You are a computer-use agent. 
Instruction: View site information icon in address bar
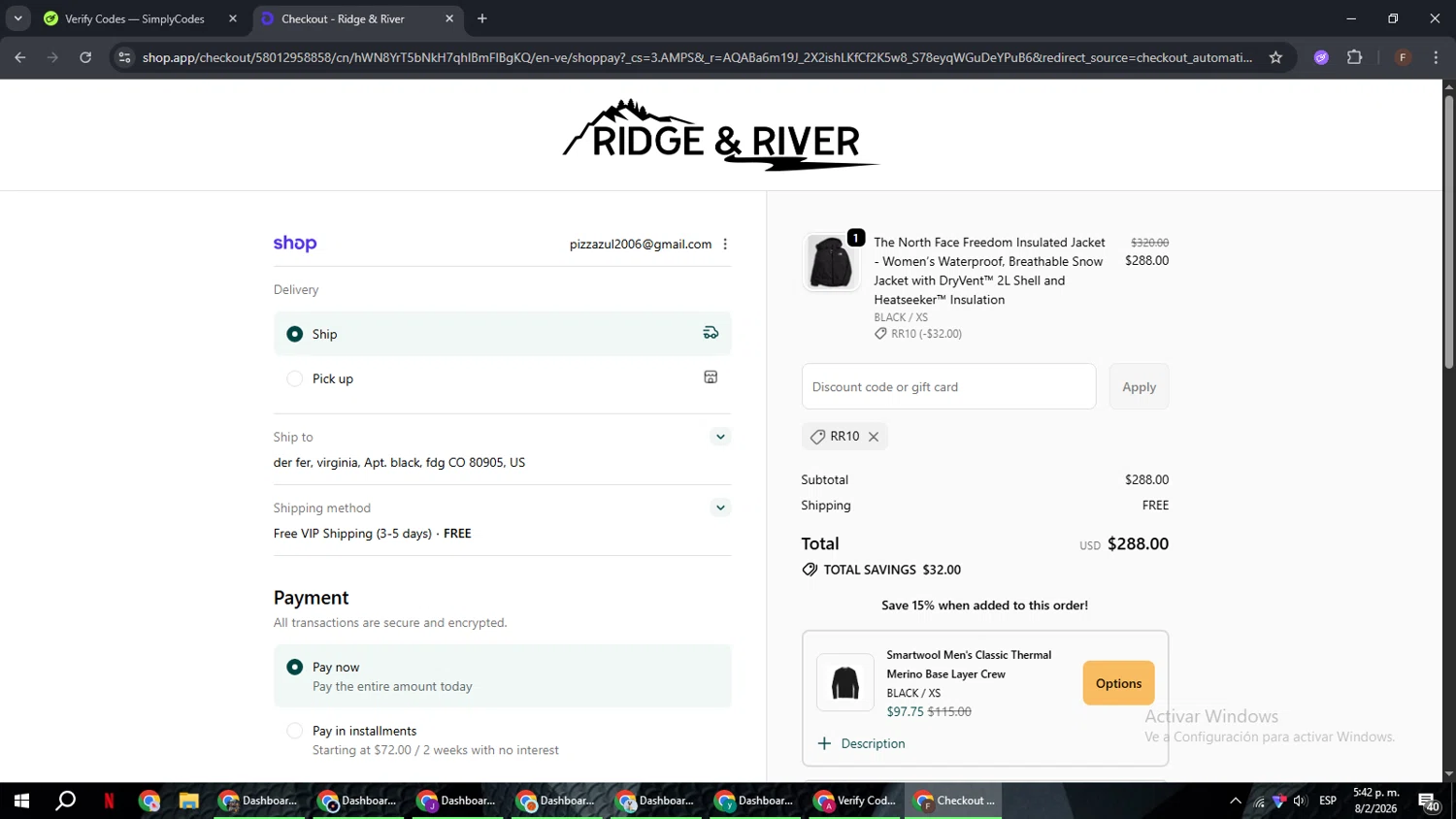(x=124, y=57)
